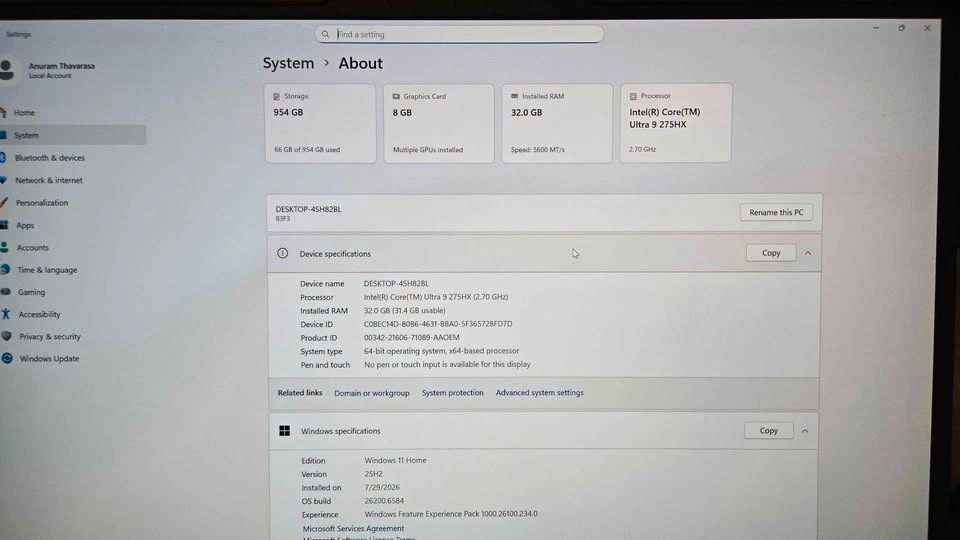Open the Processor Intel Core Ultra card

[x=676, y=123]
